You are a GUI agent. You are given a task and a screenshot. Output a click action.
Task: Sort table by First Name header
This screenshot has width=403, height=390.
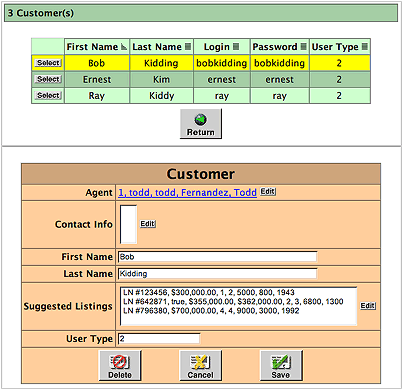[92, 47]
